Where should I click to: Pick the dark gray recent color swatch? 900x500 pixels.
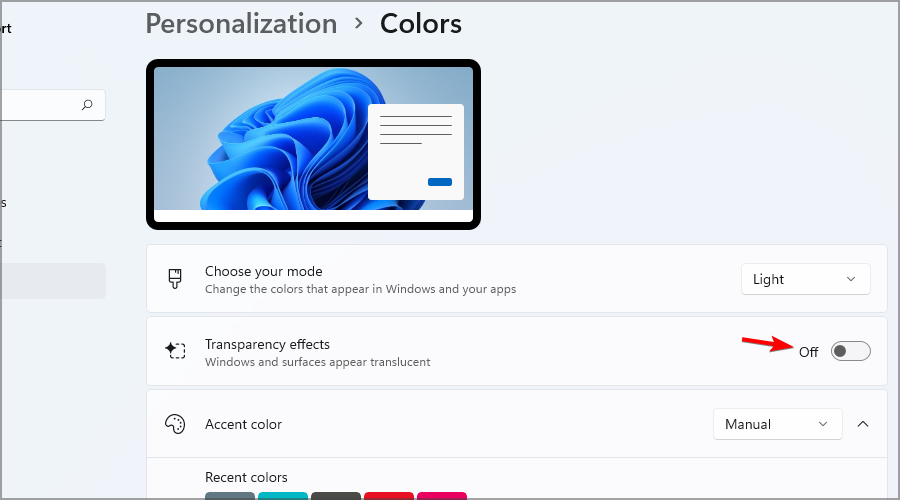(x=336, y=496)
